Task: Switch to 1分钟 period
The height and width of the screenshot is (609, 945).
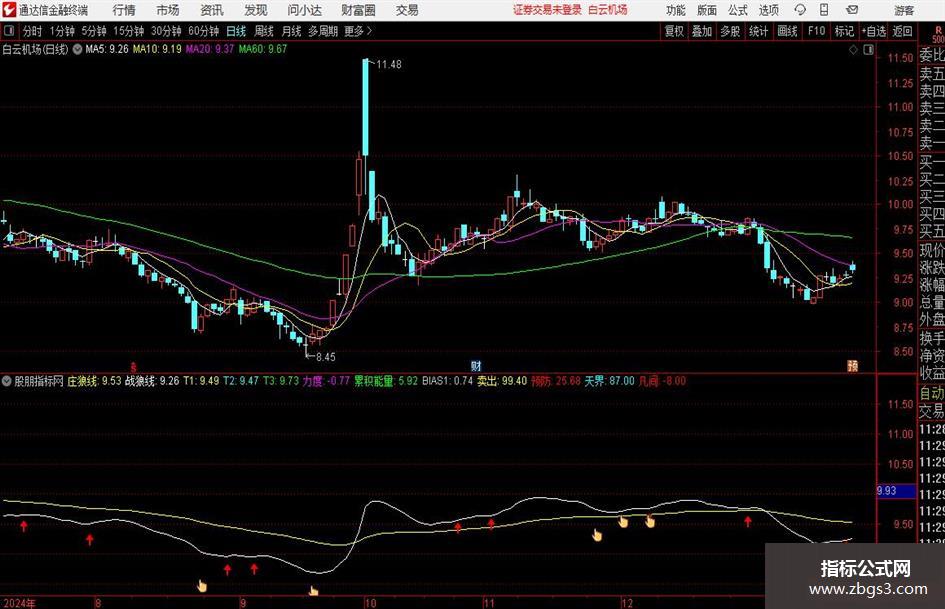Action: (61, 31)
